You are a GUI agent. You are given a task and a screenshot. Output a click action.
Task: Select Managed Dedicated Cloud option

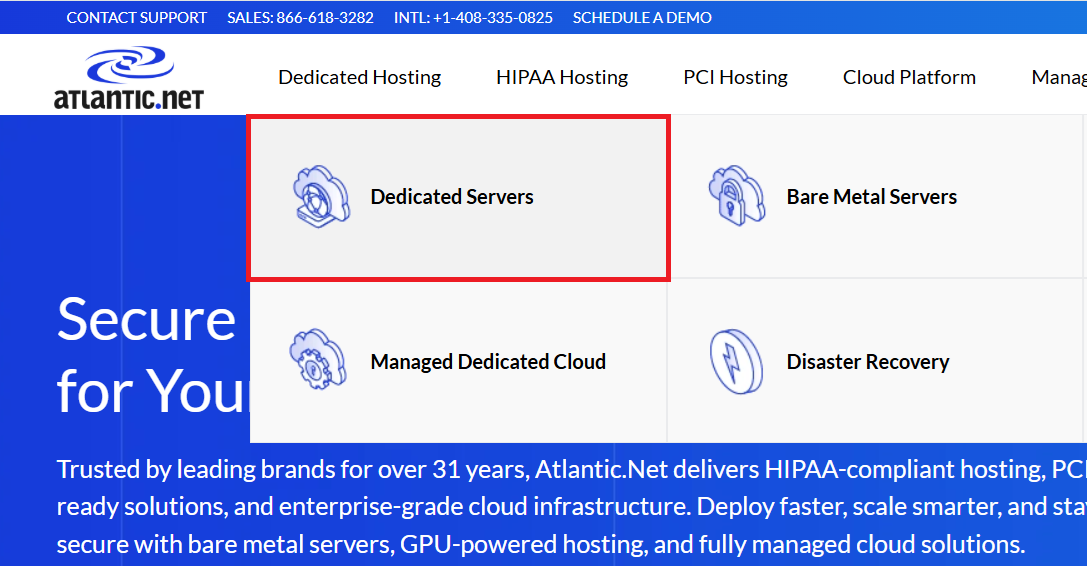[x=458, y=361]
